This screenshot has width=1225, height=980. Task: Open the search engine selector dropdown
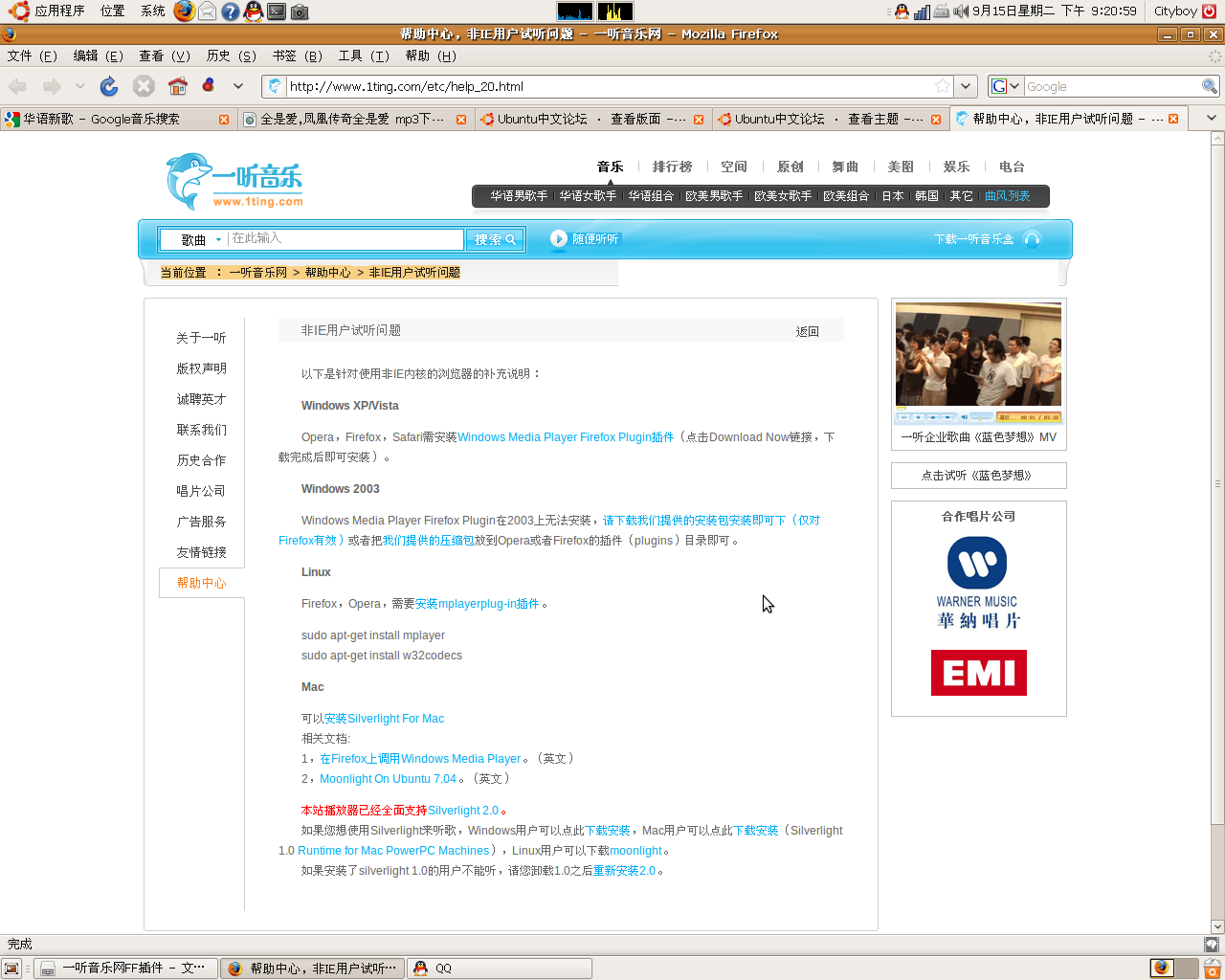click(1005, 86)
